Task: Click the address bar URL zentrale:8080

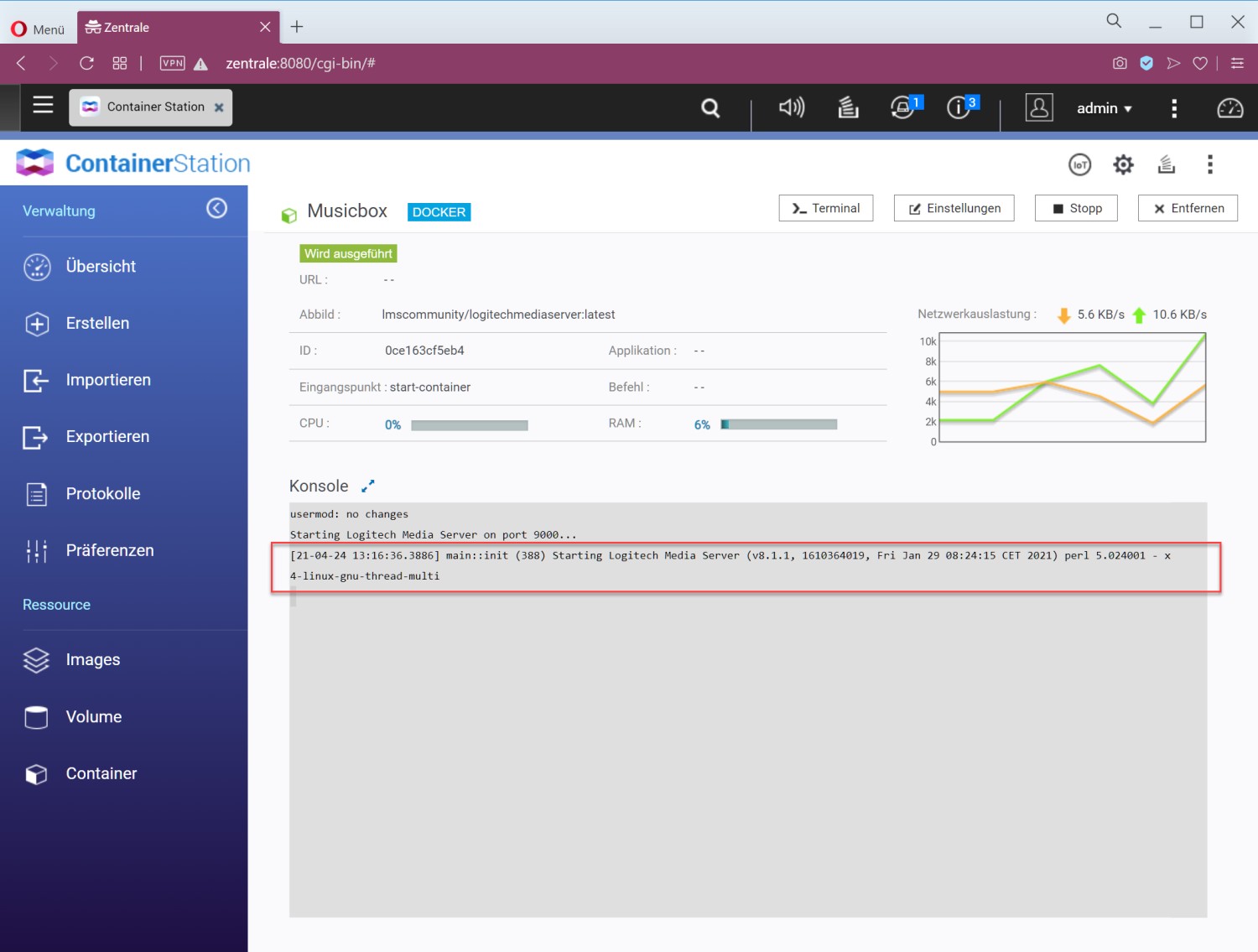Action: pos(300,64)
